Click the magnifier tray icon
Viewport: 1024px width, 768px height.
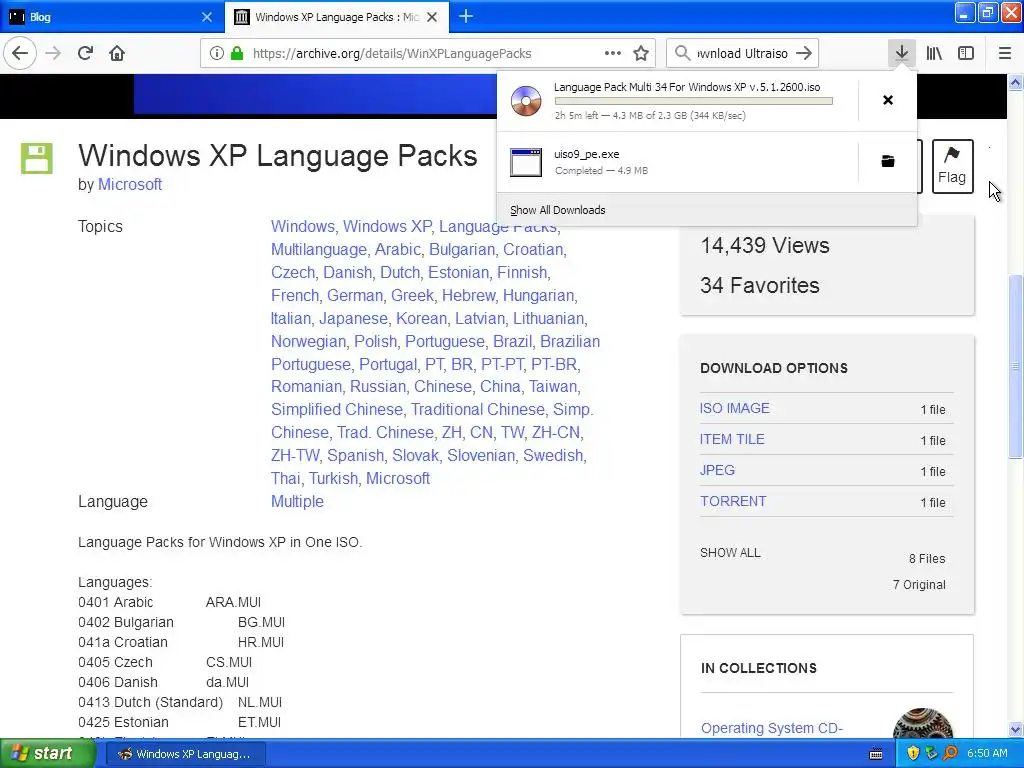click(x=950, y=754)
